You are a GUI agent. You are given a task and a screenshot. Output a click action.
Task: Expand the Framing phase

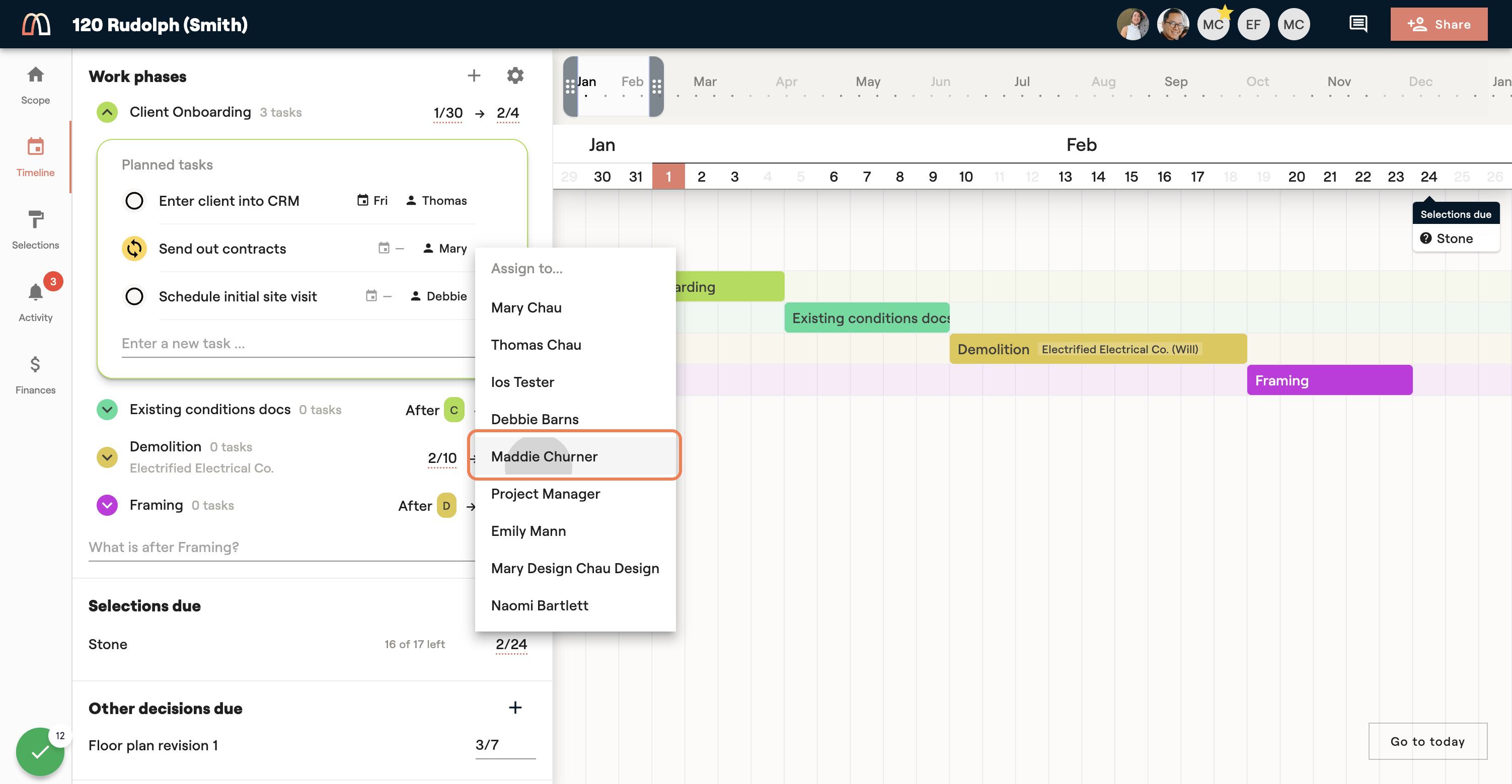click(x=107, y=505)
